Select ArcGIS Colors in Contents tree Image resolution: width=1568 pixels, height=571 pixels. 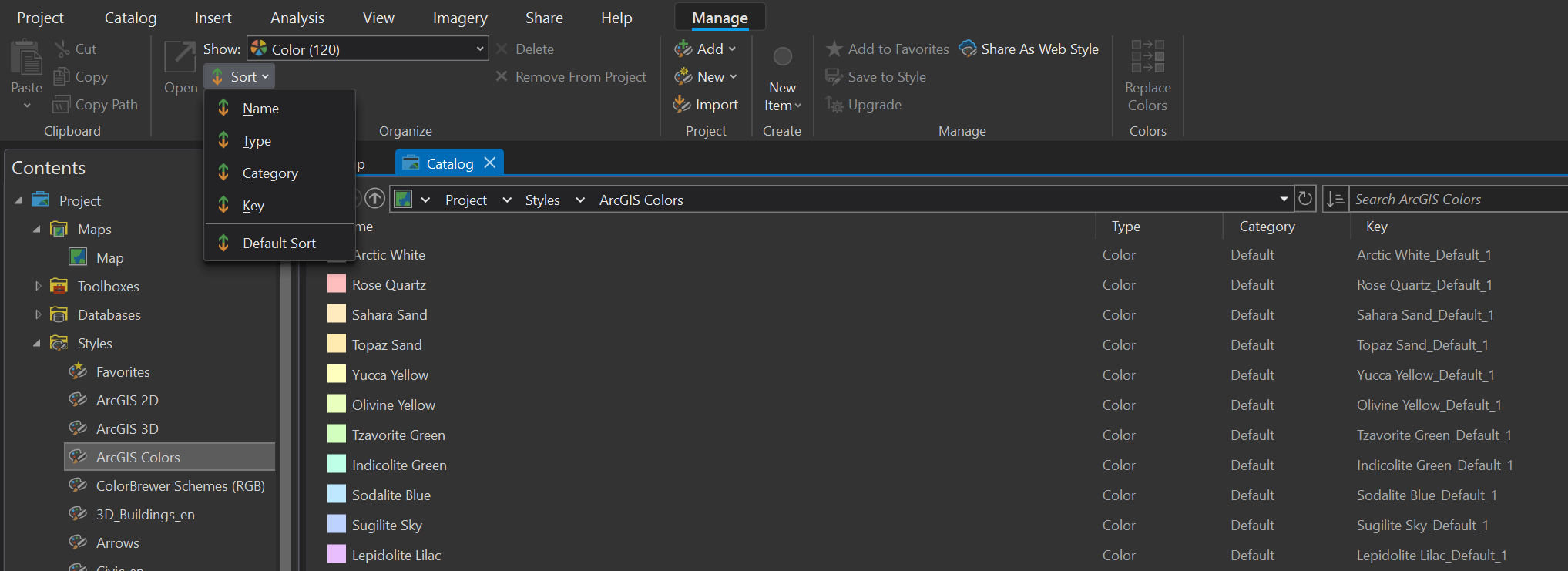pos(170,457)
